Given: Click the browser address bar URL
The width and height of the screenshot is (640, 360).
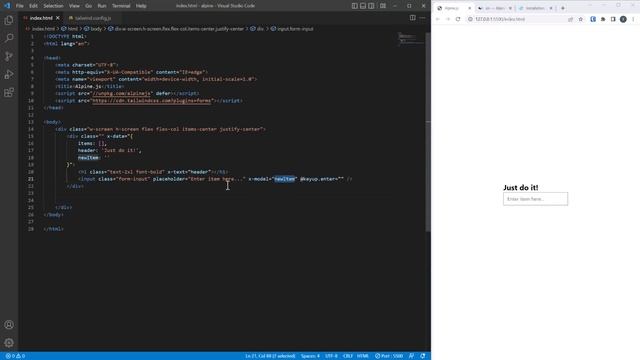Looking at the screenshot, I should [500, 19].
